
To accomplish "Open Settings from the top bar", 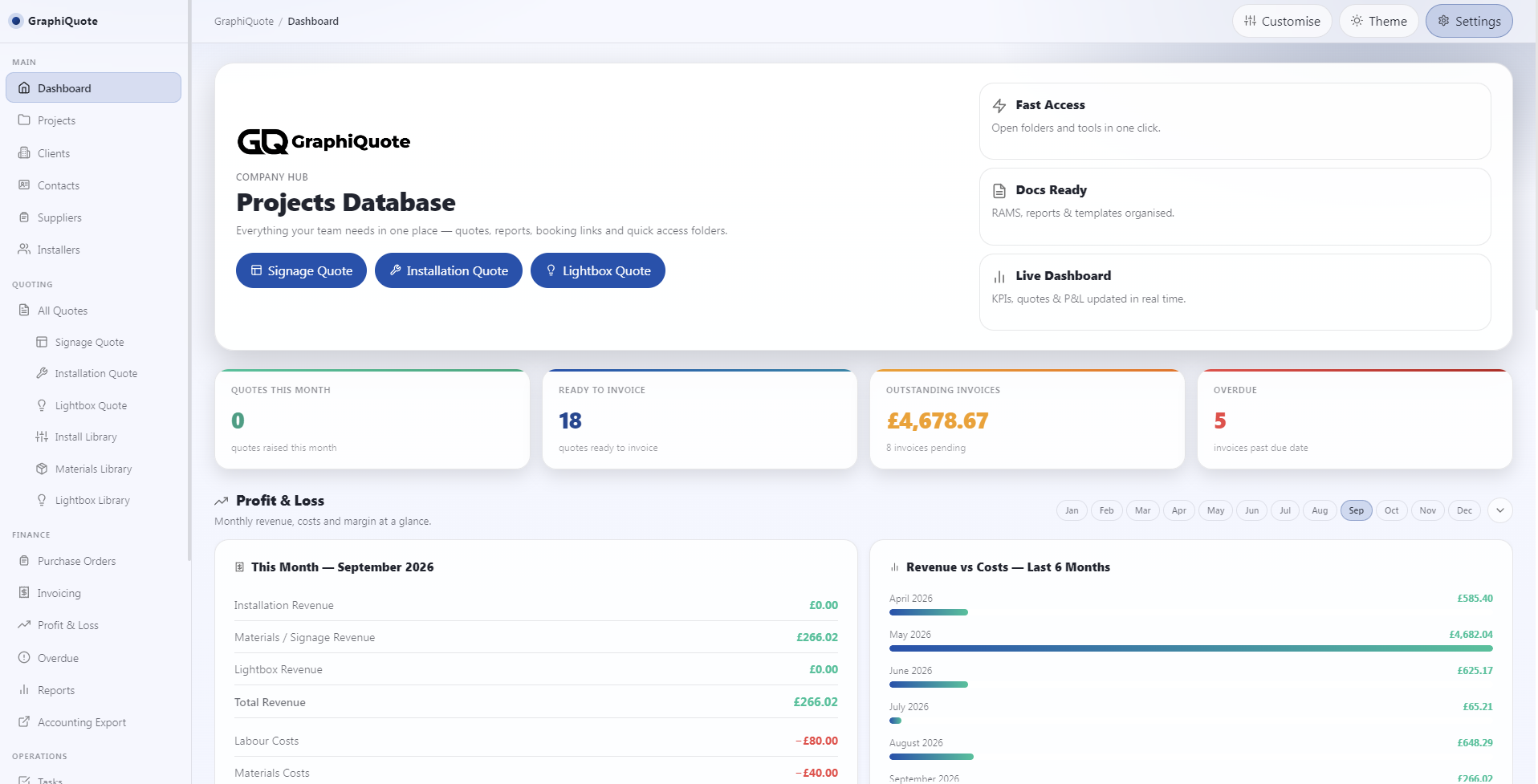I will tap(1469, 21).
